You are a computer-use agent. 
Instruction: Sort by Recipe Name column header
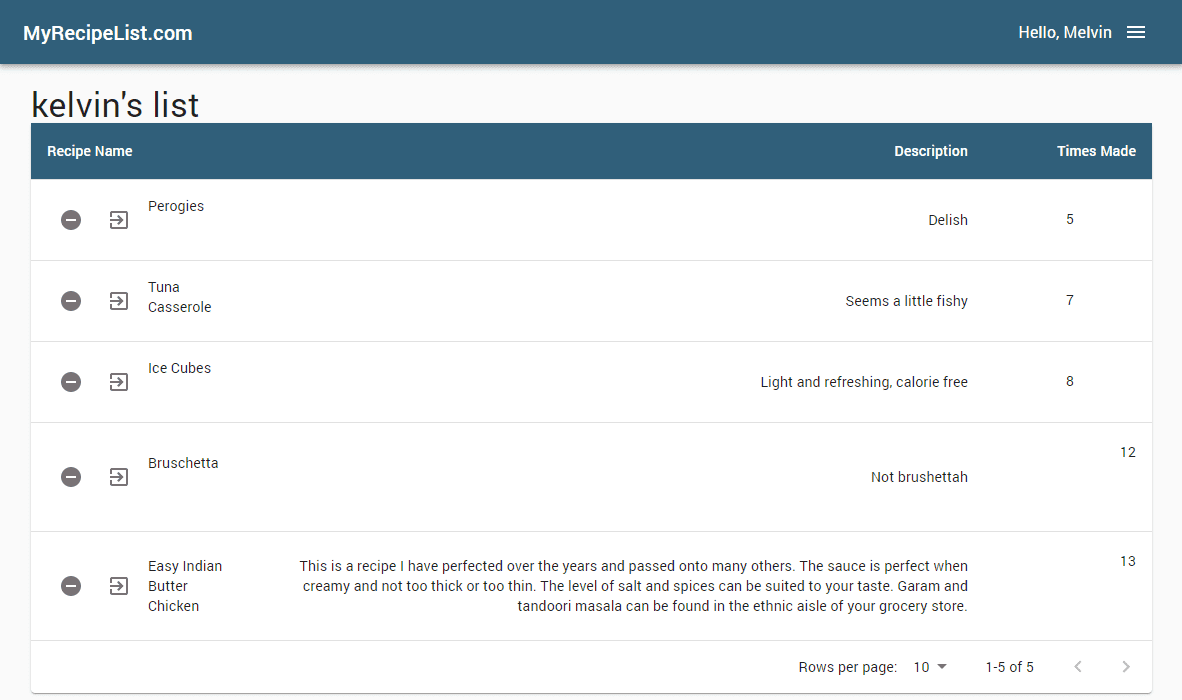90,151
